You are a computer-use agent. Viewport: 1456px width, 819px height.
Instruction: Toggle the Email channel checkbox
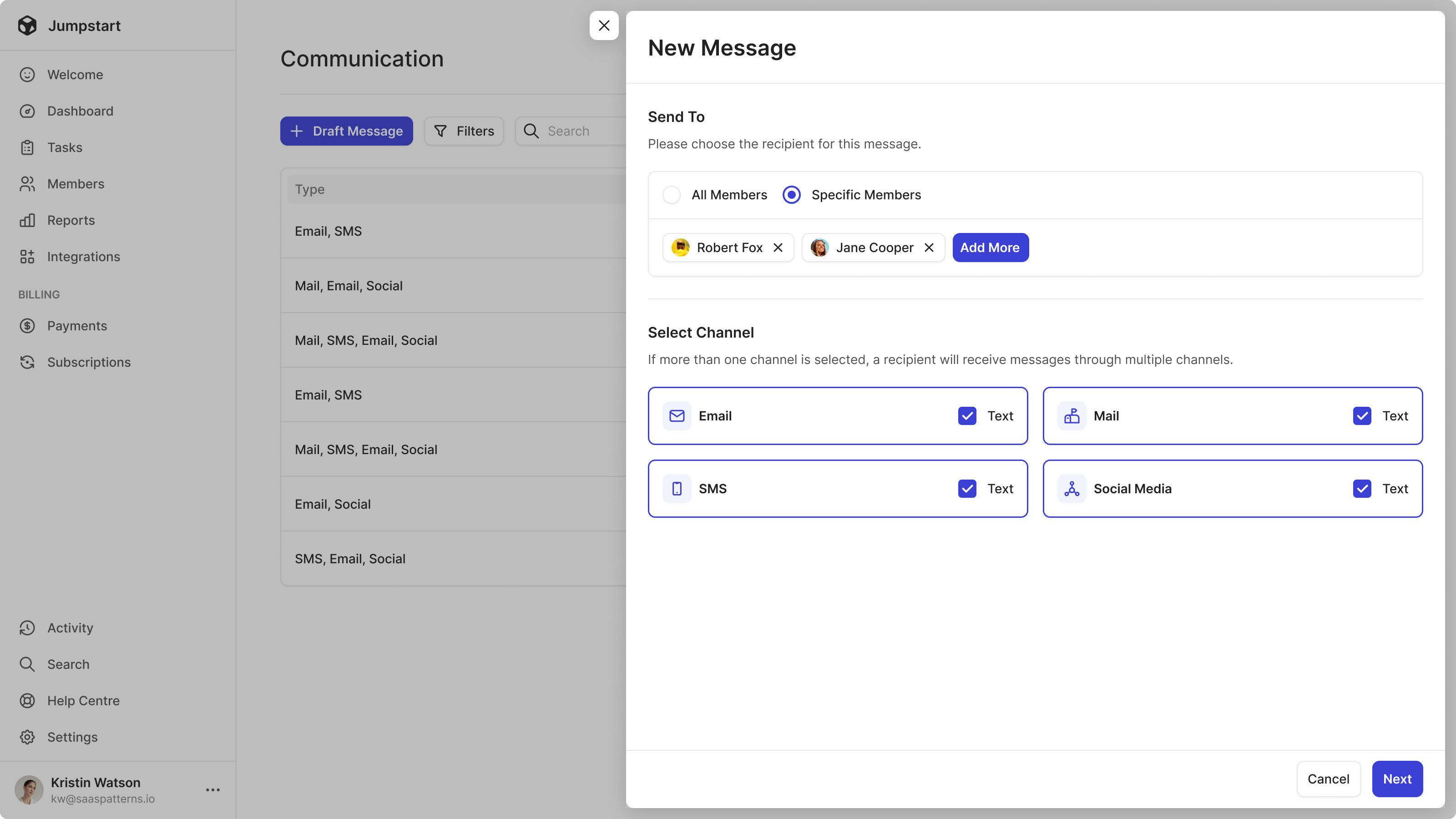[x=966, y=415]
